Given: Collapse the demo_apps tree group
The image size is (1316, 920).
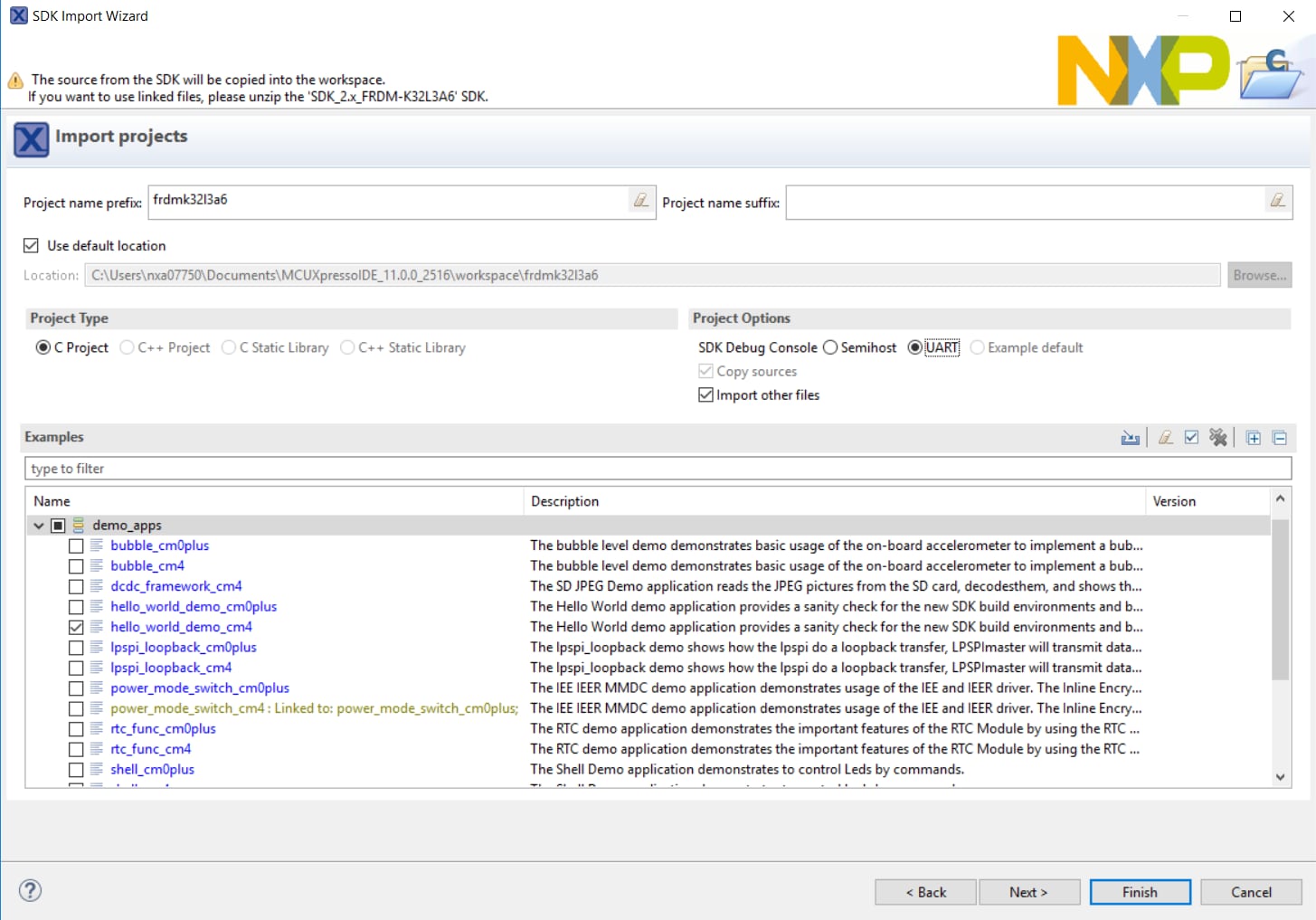Looking at the screenshot, I should pyautogui.click(x=39, y=526).
